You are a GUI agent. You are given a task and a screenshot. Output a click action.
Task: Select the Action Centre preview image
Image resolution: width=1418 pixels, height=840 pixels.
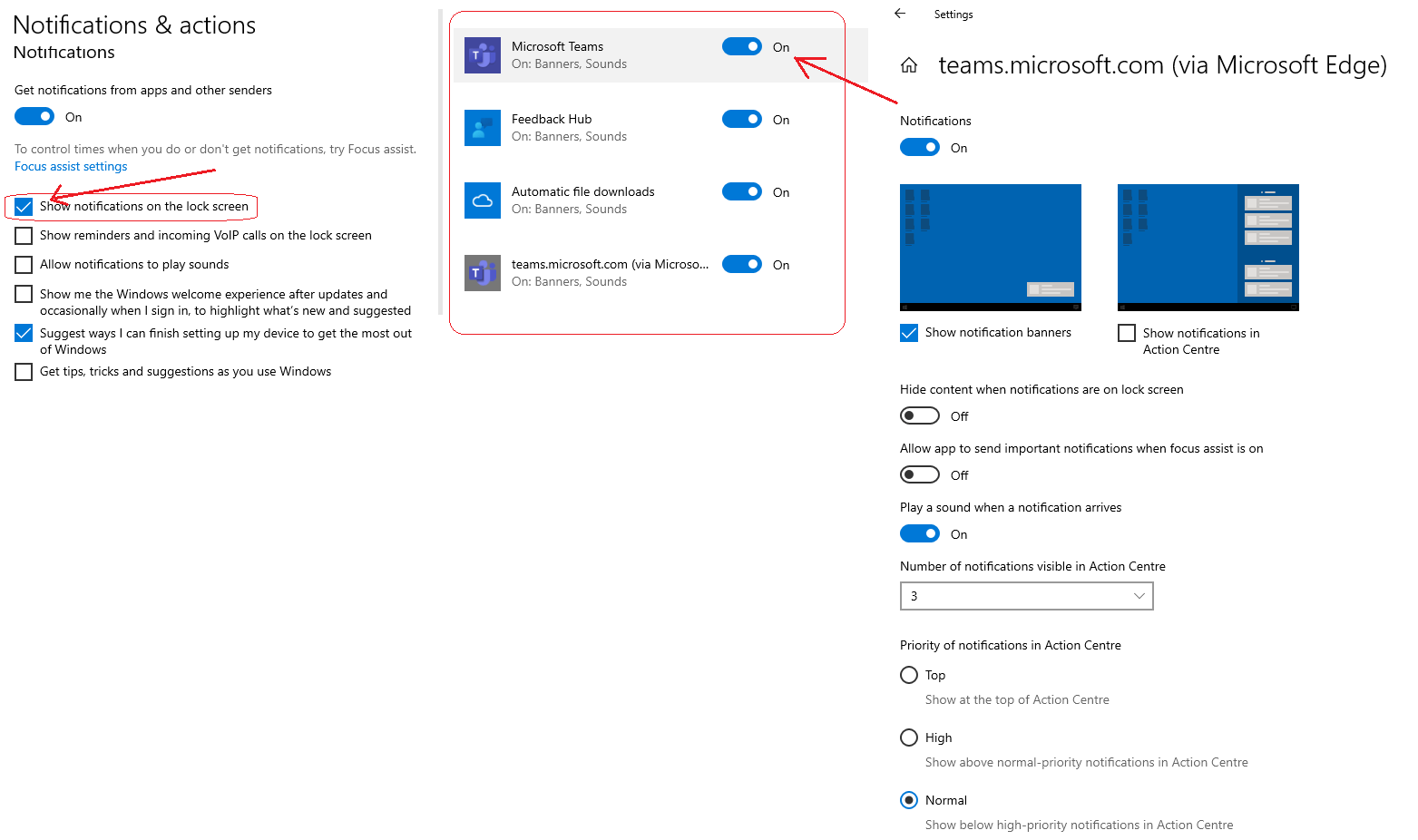pos(1208,247)
